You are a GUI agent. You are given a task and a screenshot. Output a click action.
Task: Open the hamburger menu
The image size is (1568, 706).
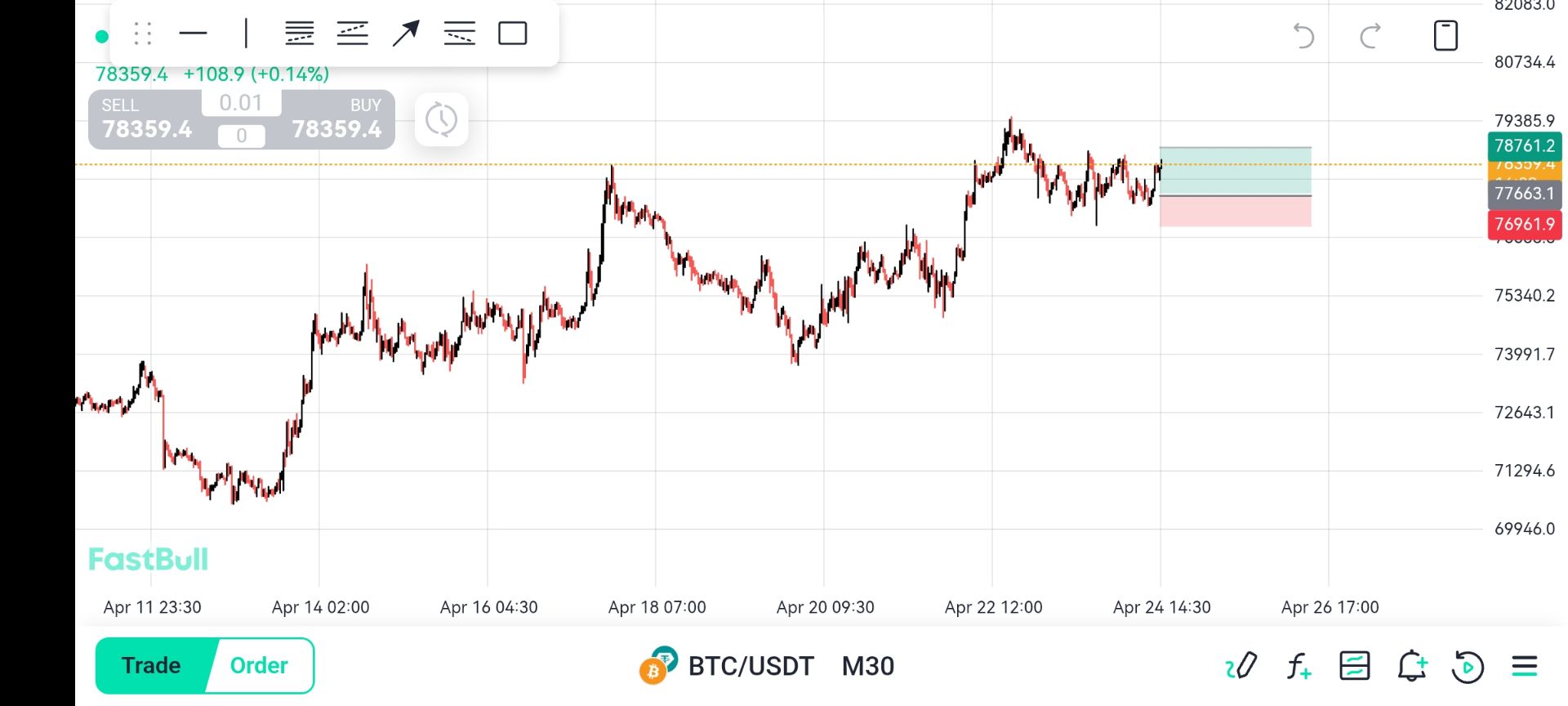pyautogui.click(x=1525, y=667)
